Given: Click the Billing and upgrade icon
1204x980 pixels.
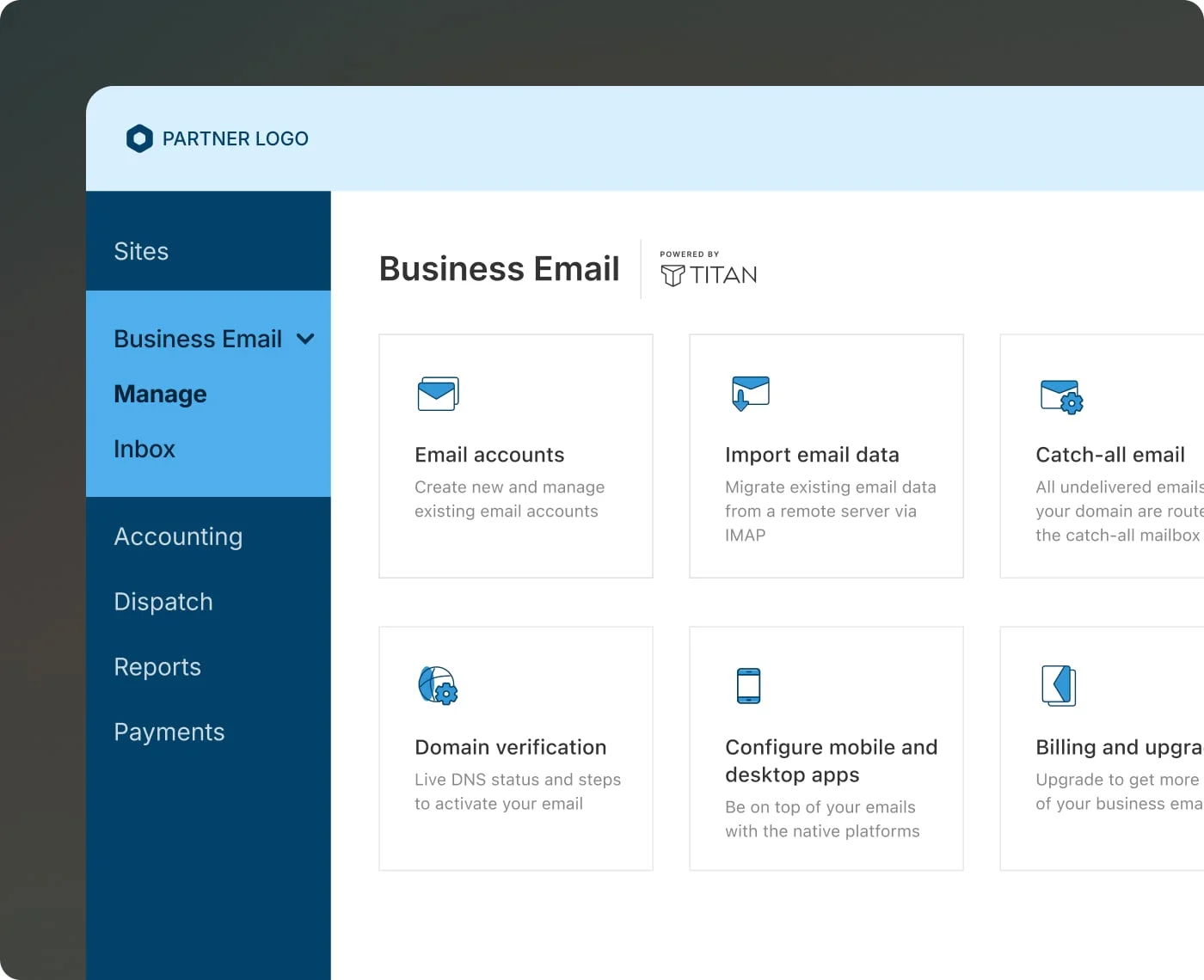Looking at the screenshot, I should 1059,685.
